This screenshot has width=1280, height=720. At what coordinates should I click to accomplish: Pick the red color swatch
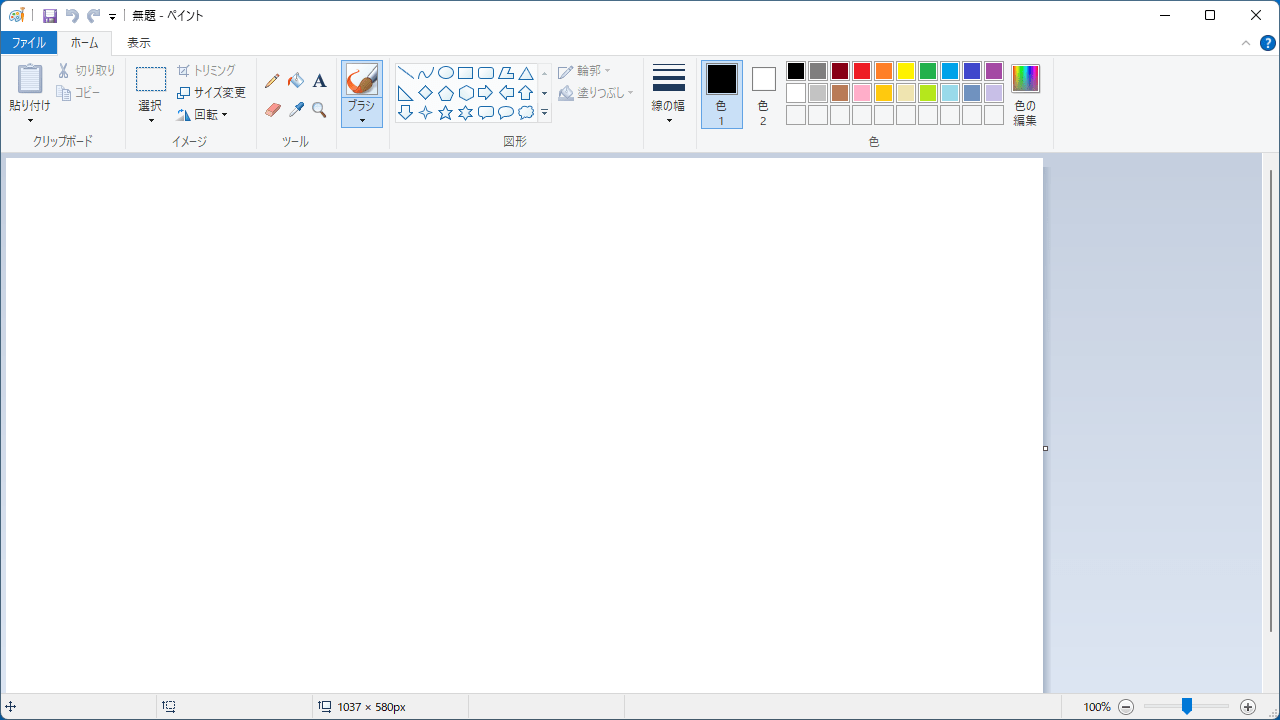(862, 71)
